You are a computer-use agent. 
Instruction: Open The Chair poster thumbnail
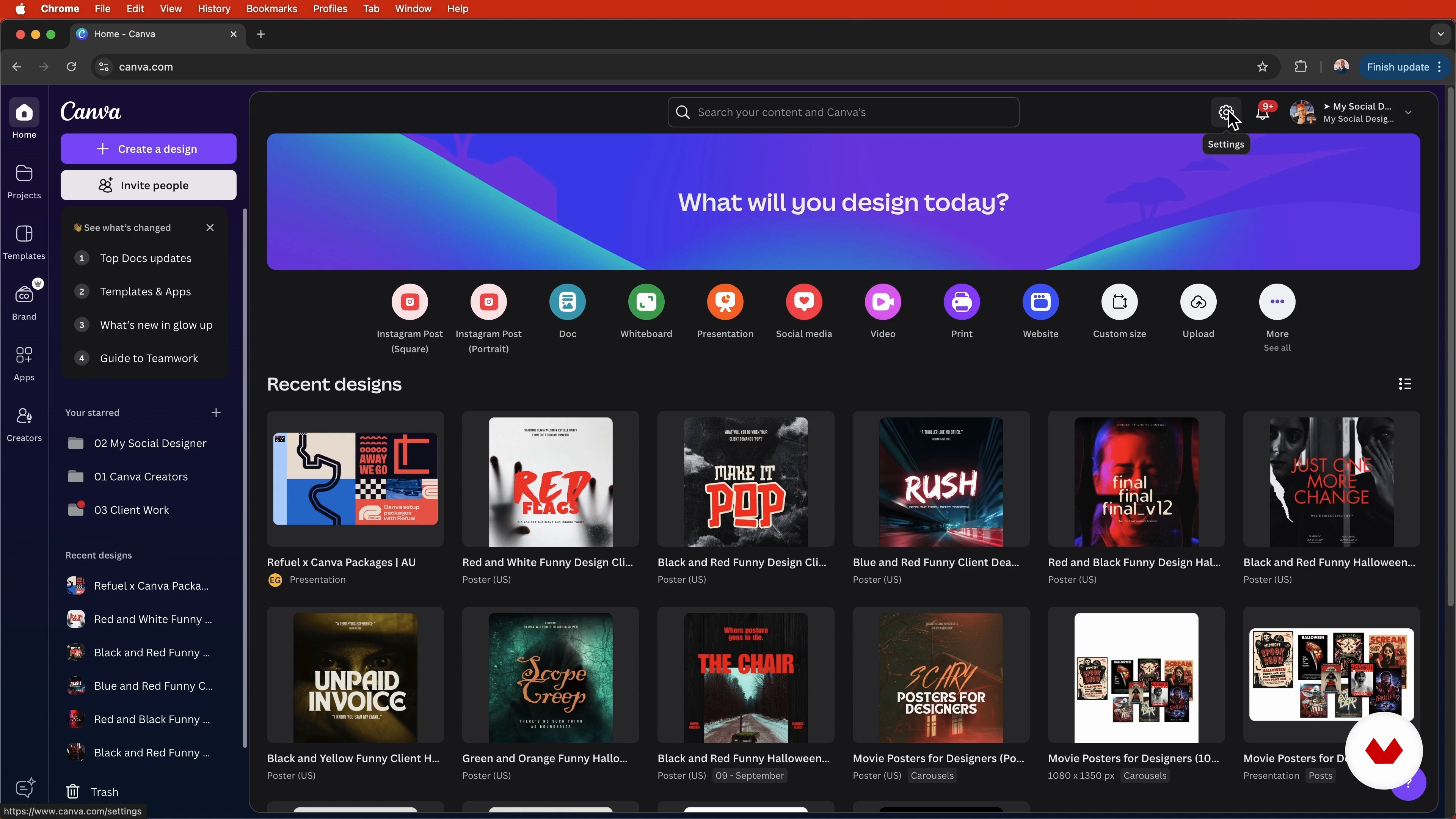(x=745, y=675)
